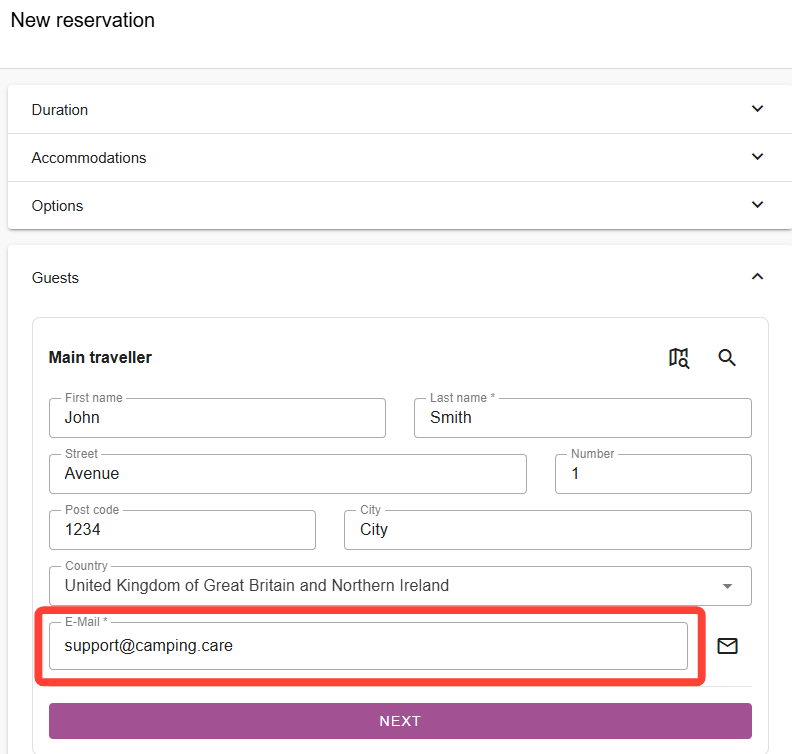The image size is (792, 754).
Task: Select the house Number field
Action: coord(653,474)
